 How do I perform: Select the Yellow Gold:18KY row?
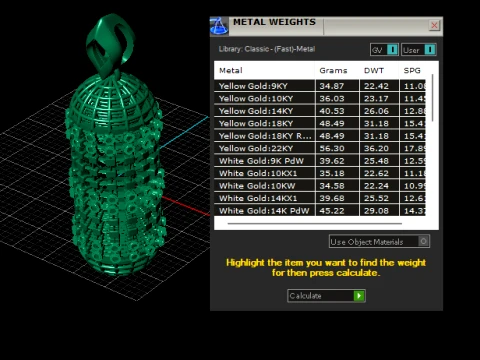pos(320,123)
